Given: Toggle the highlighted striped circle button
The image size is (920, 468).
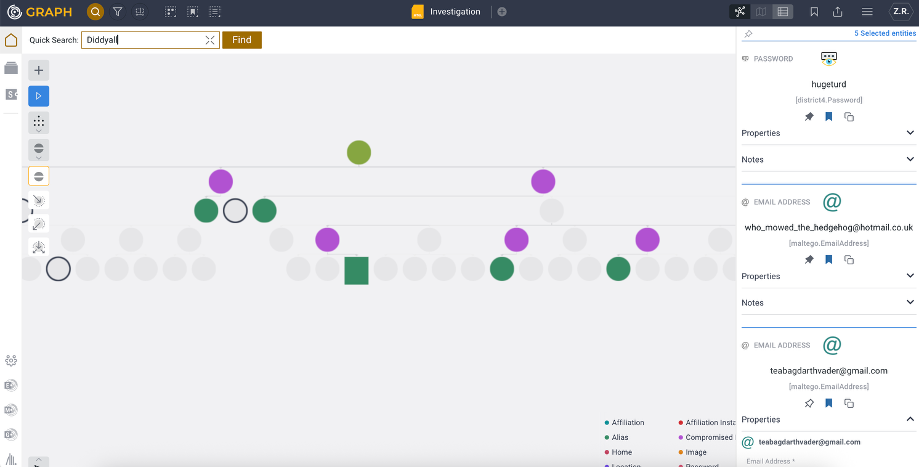Looking at the screenshot, I should [39, 176].
